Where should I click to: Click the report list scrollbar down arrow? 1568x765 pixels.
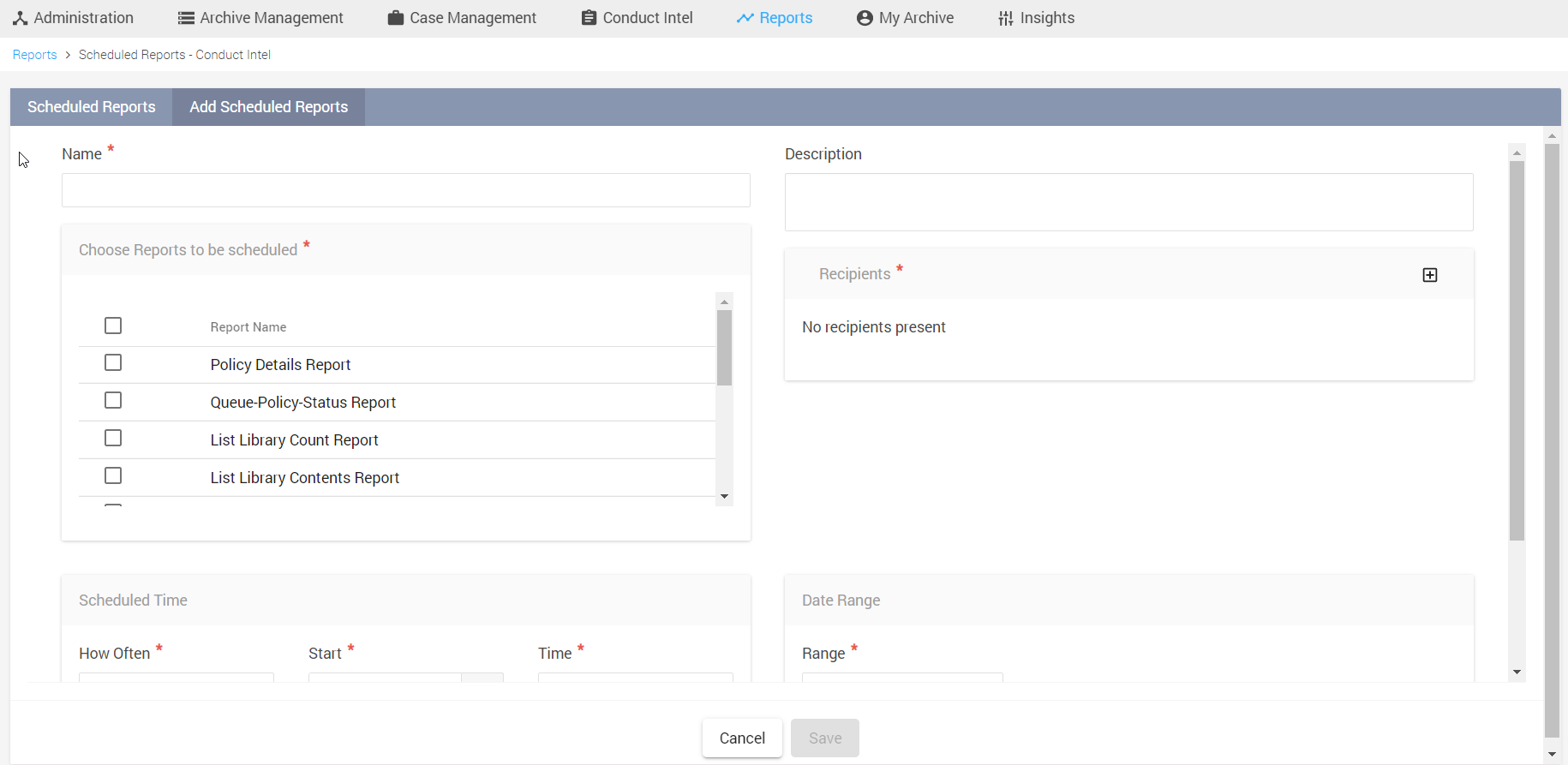(x=725, y=497)
